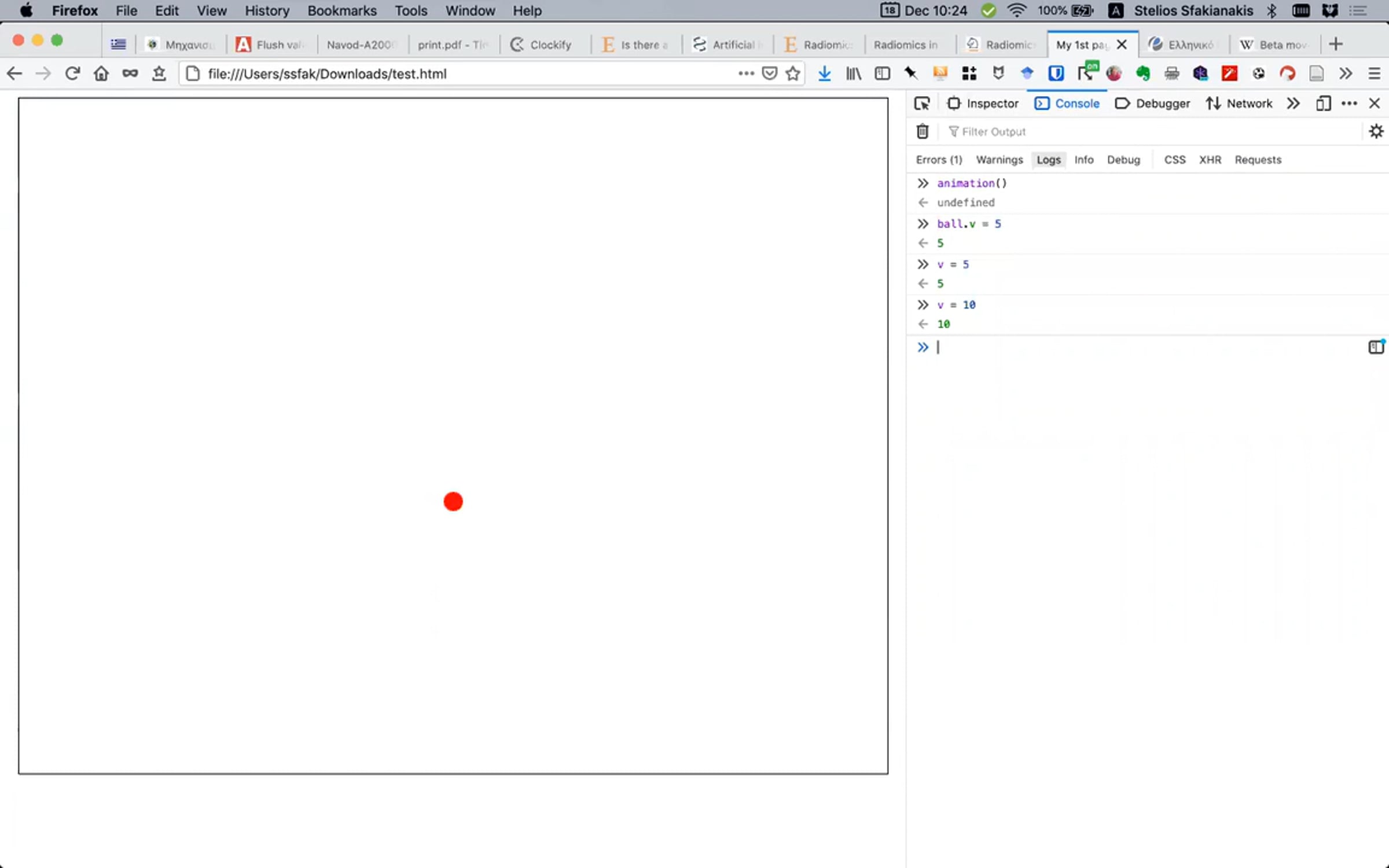Toggle CSS filter
Image resolution: width=1389 pixels, height=868 pixels.
1174,160
